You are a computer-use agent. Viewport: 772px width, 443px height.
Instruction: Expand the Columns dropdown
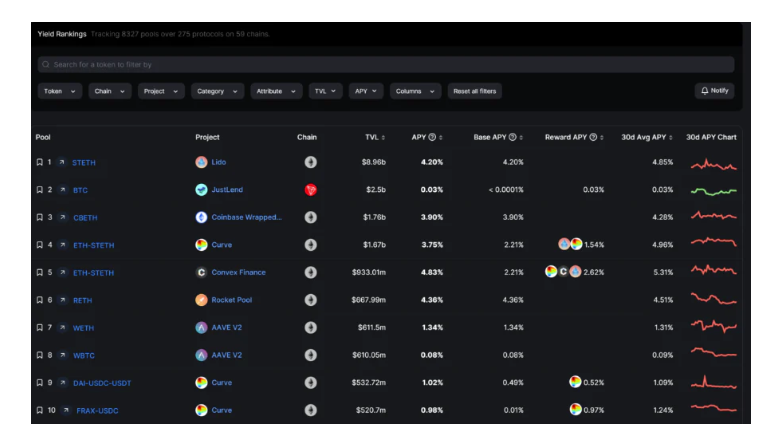coord(415,91)
